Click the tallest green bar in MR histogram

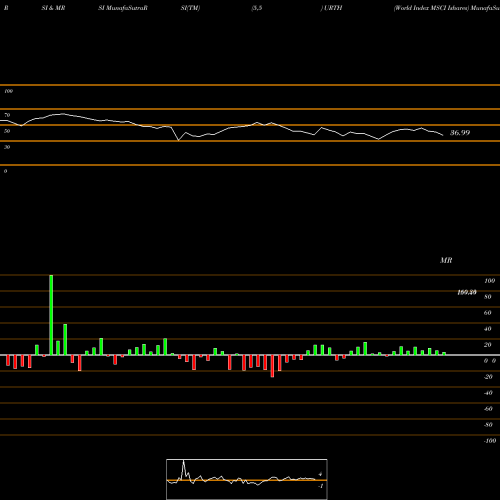click(51, 315)
